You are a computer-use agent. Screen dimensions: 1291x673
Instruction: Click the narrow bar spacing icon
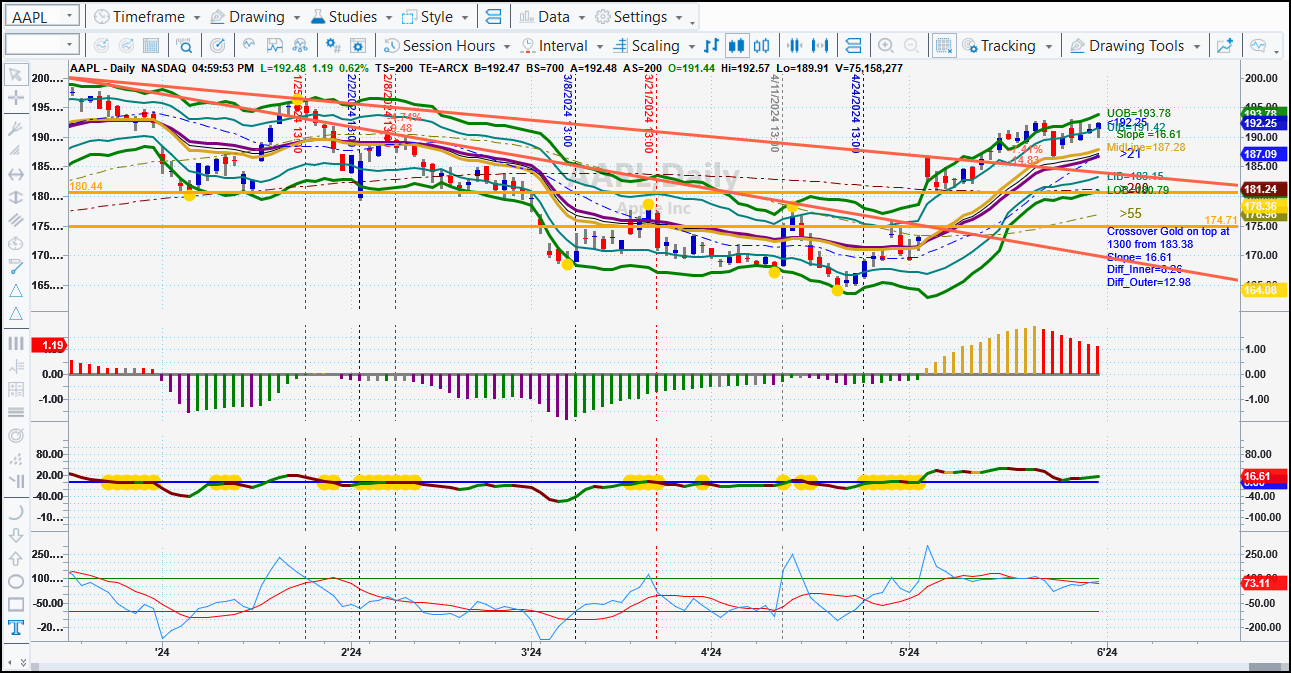coord(796,45)
